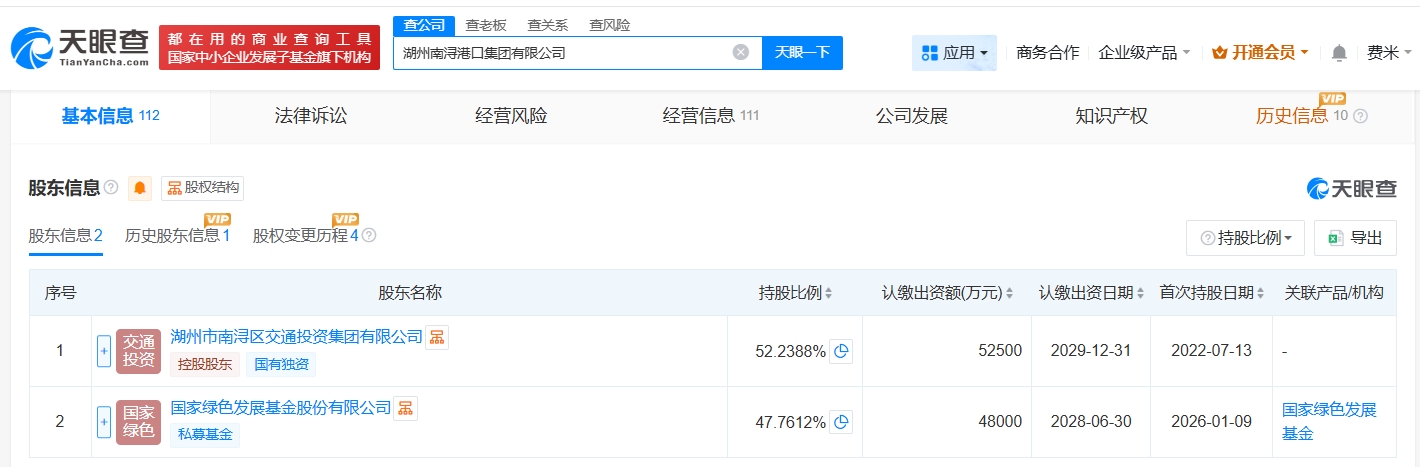Viewport: 1420px width, 467px height.
Task: Click the 天眼一下 search button
Action: coord(802,53)
